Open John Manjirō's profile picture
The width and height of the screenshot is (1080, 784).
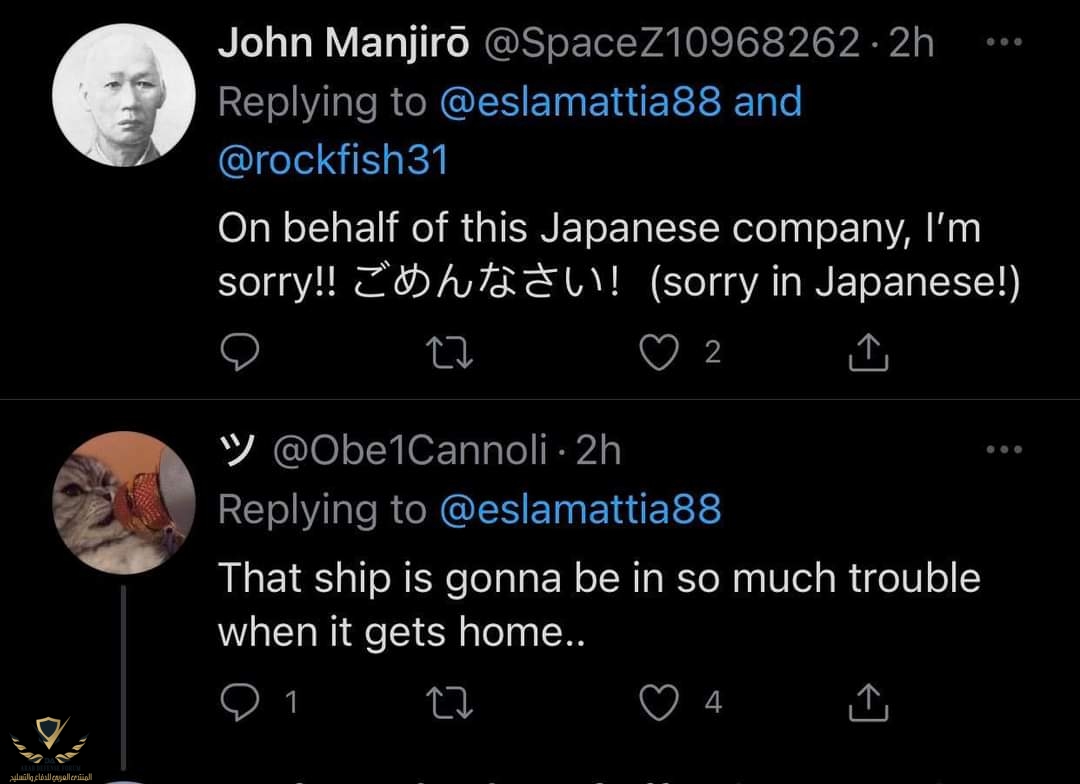pos(123,95)
